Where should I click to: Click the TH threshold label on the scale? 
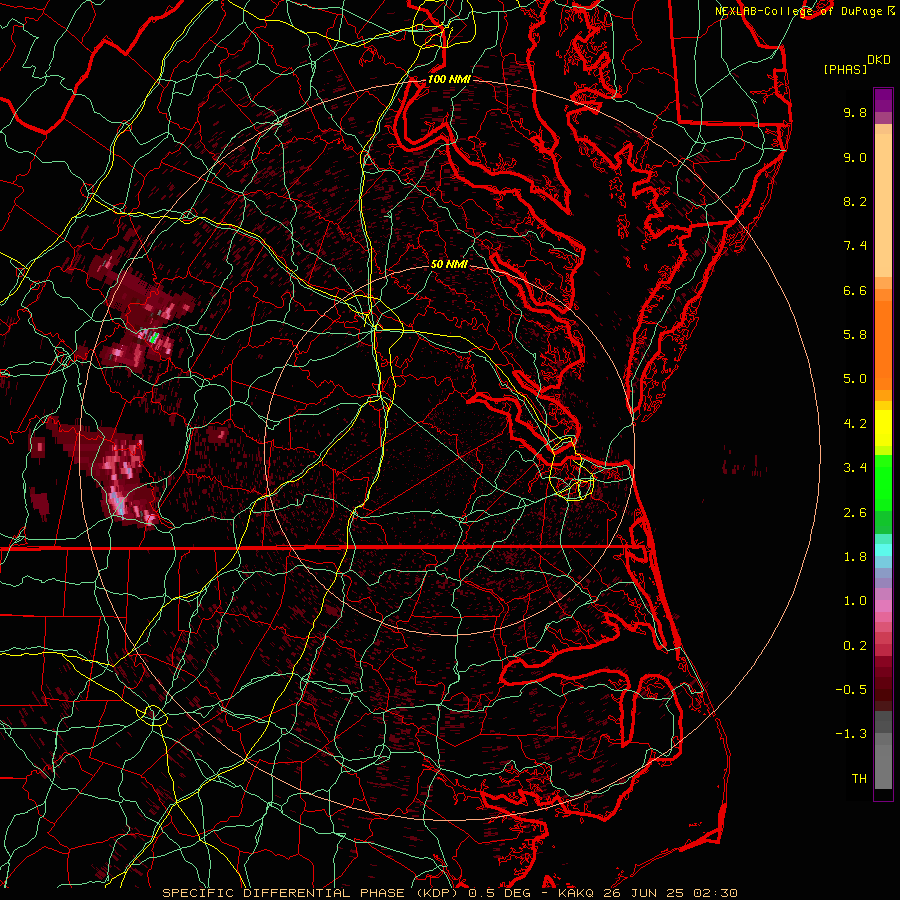coord(859,779)
